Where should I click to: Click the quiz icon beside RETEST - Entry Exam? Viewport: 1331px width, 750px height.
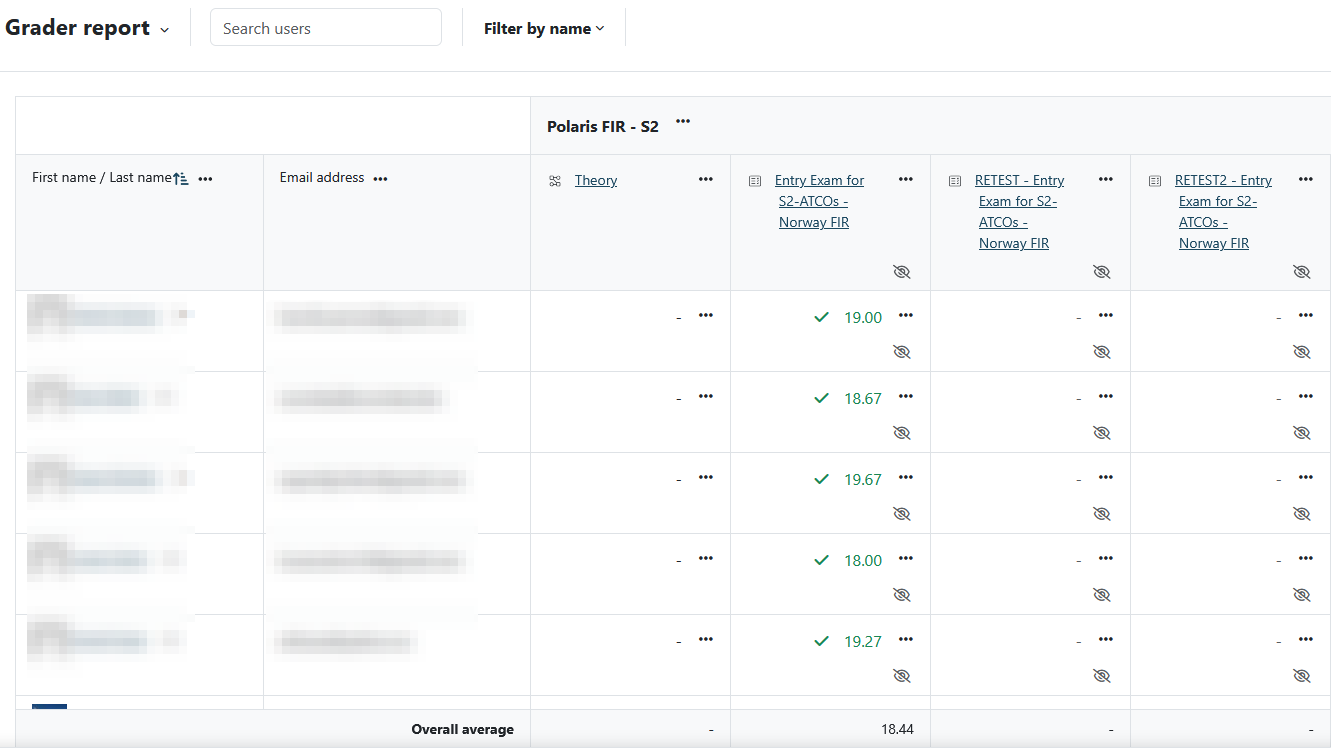[955, 181]
